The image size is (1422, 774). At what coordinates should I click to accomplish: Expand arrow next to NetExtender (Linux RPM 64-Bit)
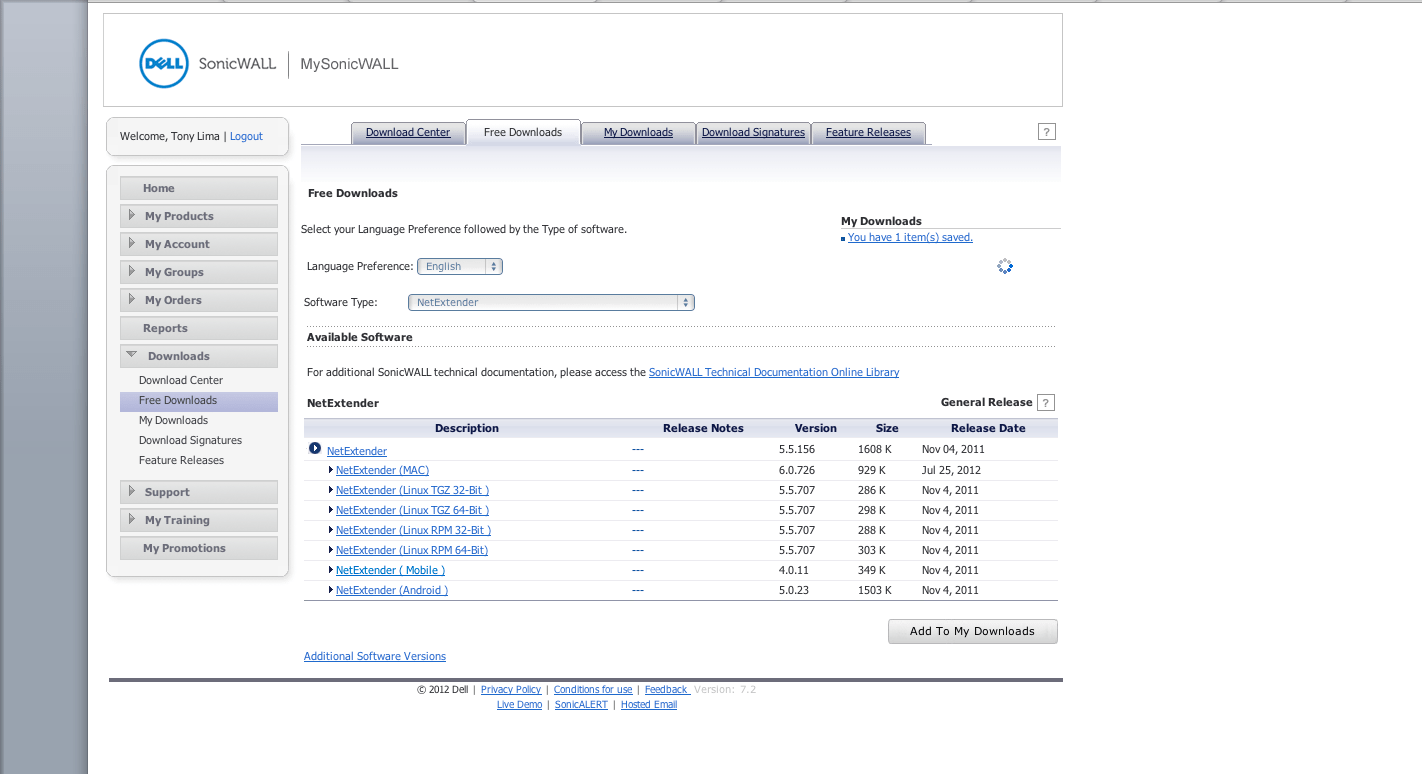click(331, 550)
